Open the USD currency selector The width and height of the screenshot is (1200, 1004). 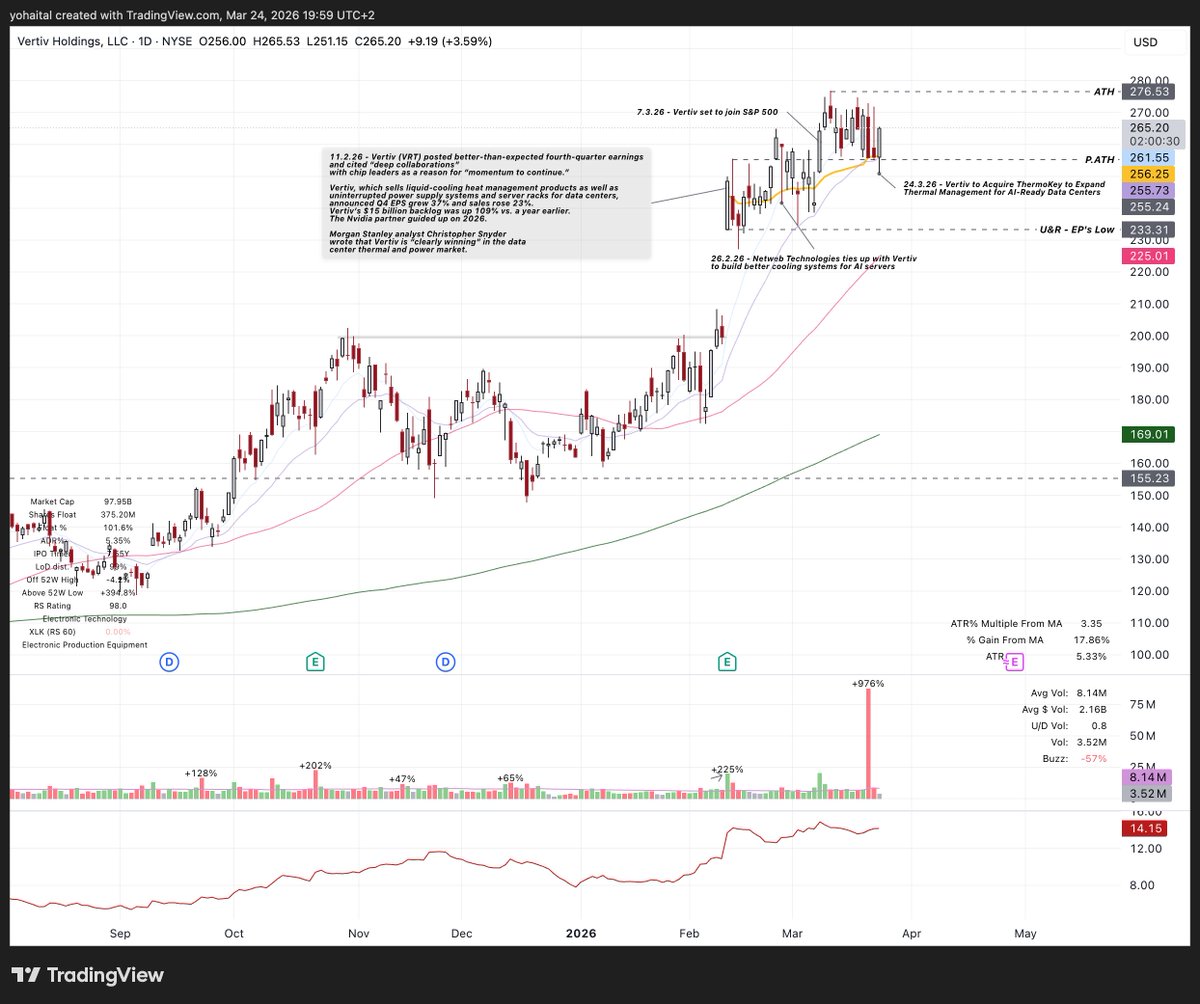(1144, 42)
